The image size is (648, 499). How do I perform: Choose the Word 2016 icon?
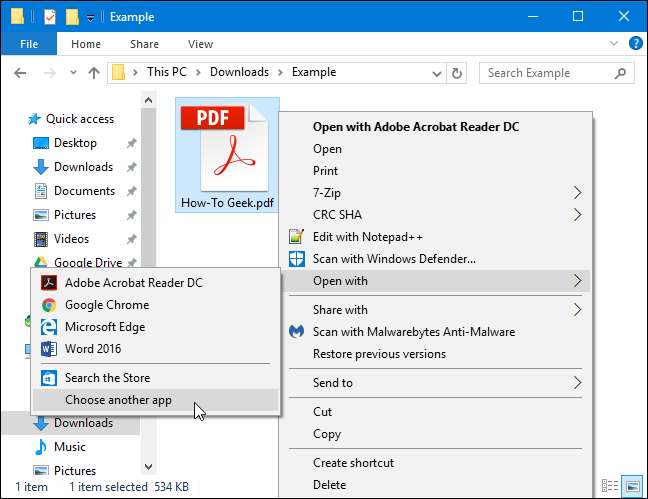click(48, 349)
